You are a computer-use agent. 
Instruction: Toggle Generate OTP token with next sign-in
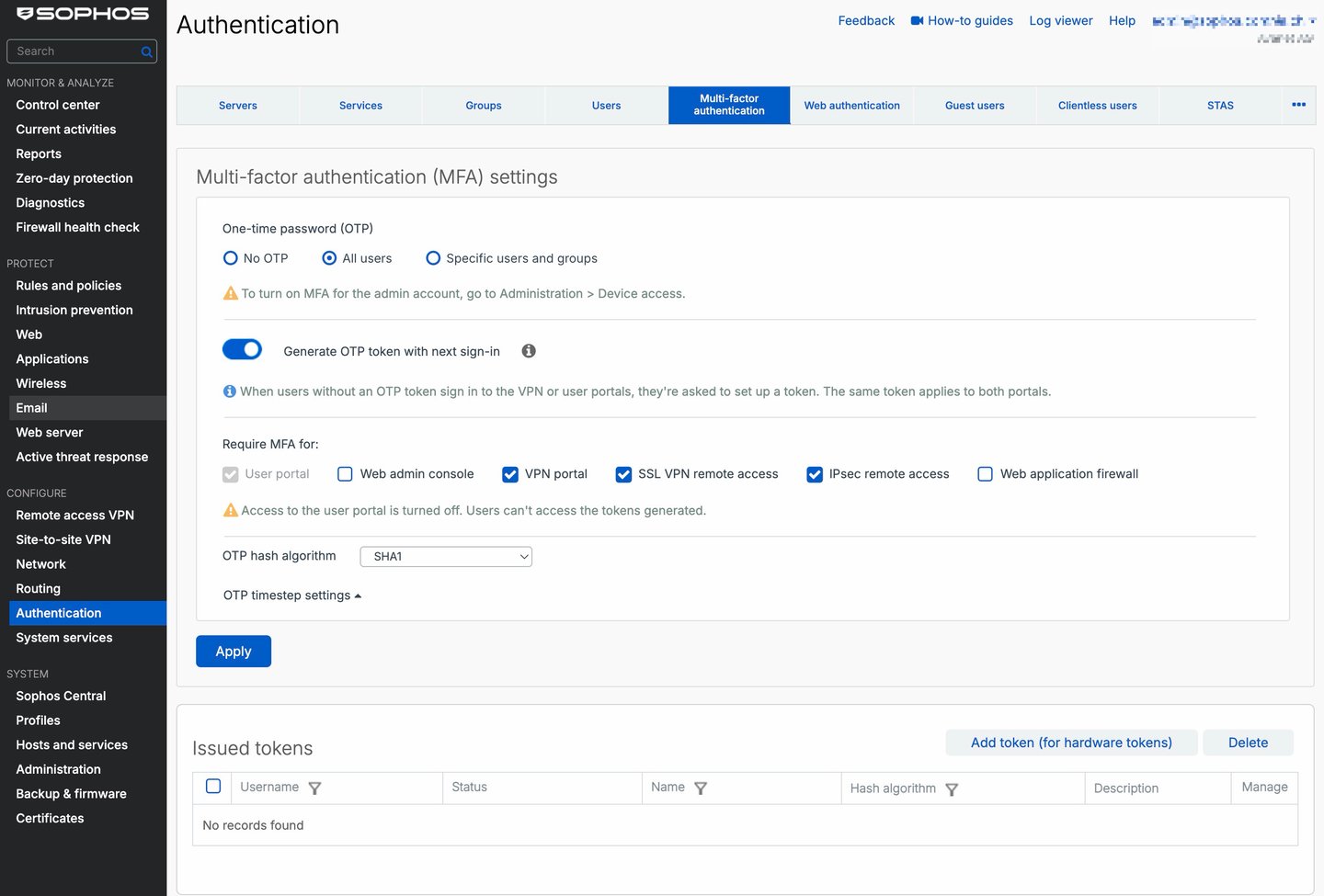[243, 349]
